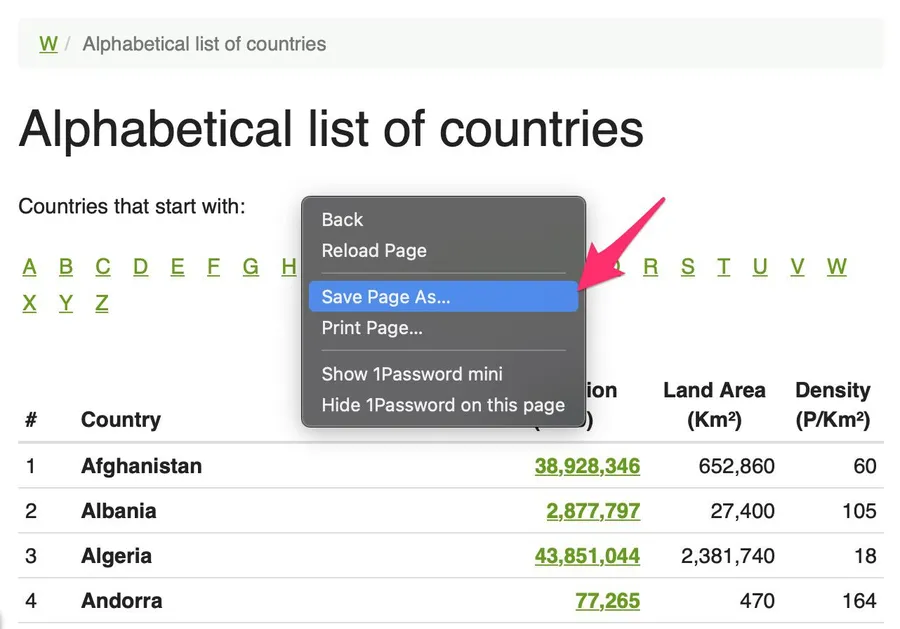The width and height of the screenshot is (900, 629).
Task: Choose Show 1Password mini
Action: [x=412, y=374]
